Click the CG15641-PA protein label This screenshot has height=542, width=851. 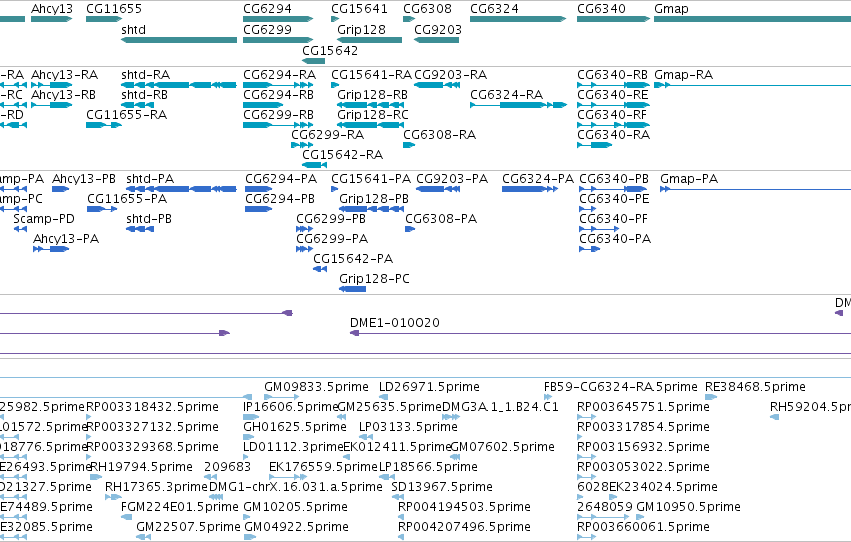click(x=371, y=178)
